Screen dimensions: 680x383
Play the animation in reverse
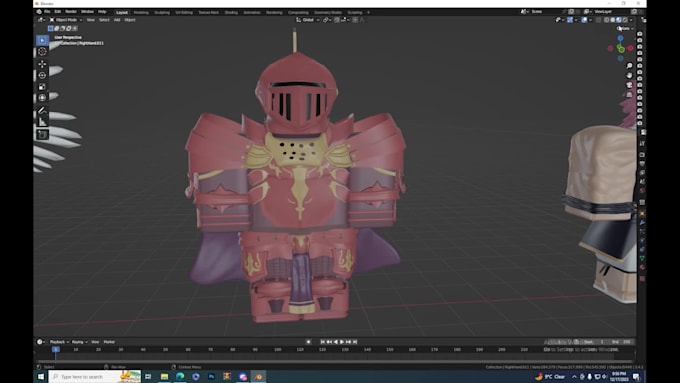coord(335,342)
